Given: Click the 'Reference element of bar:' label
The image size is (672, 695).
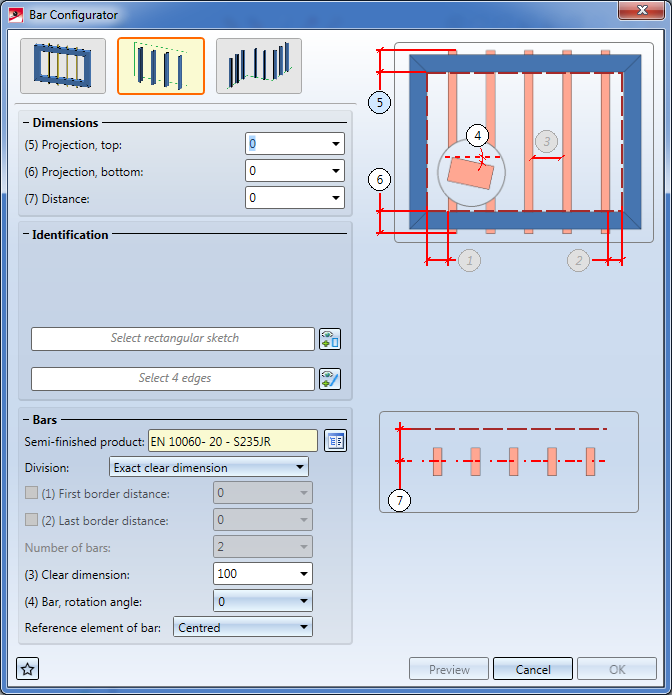Looking at the screenshot, I should tap(93, 628).
